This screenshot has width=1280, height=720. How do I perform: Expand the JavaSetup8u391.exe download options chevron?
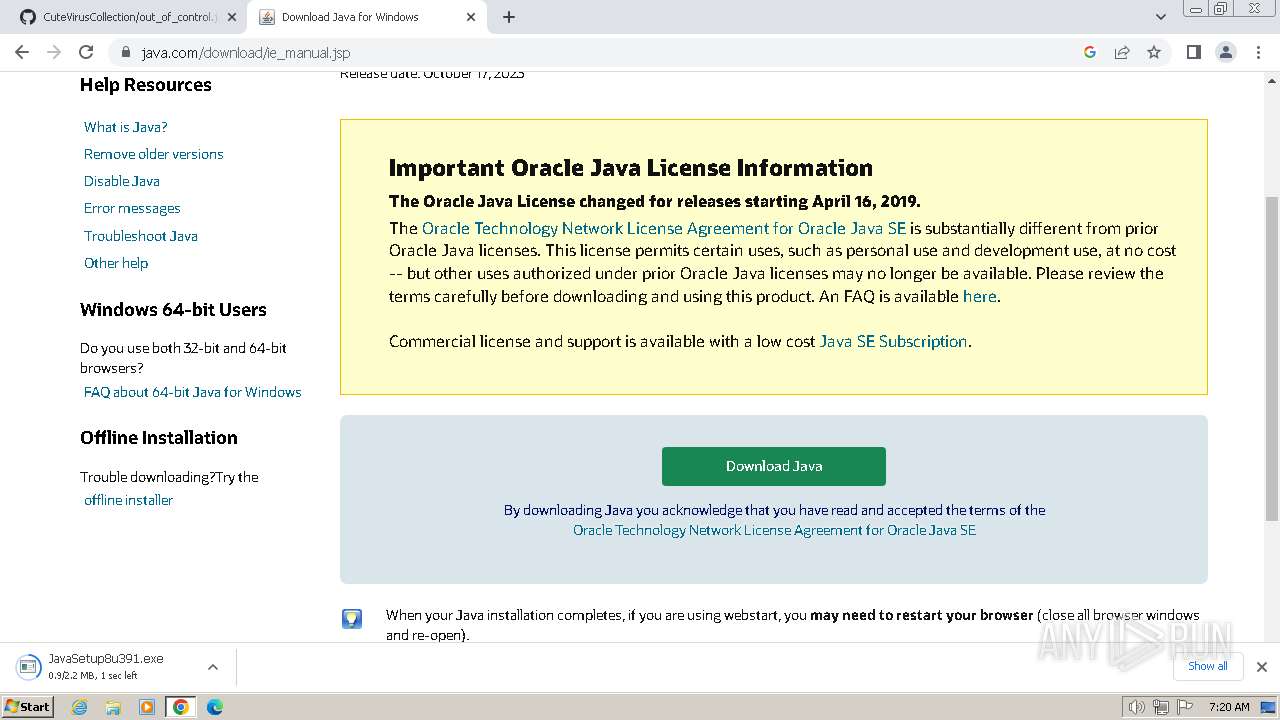pyautogui.click(x=212, y=667)
